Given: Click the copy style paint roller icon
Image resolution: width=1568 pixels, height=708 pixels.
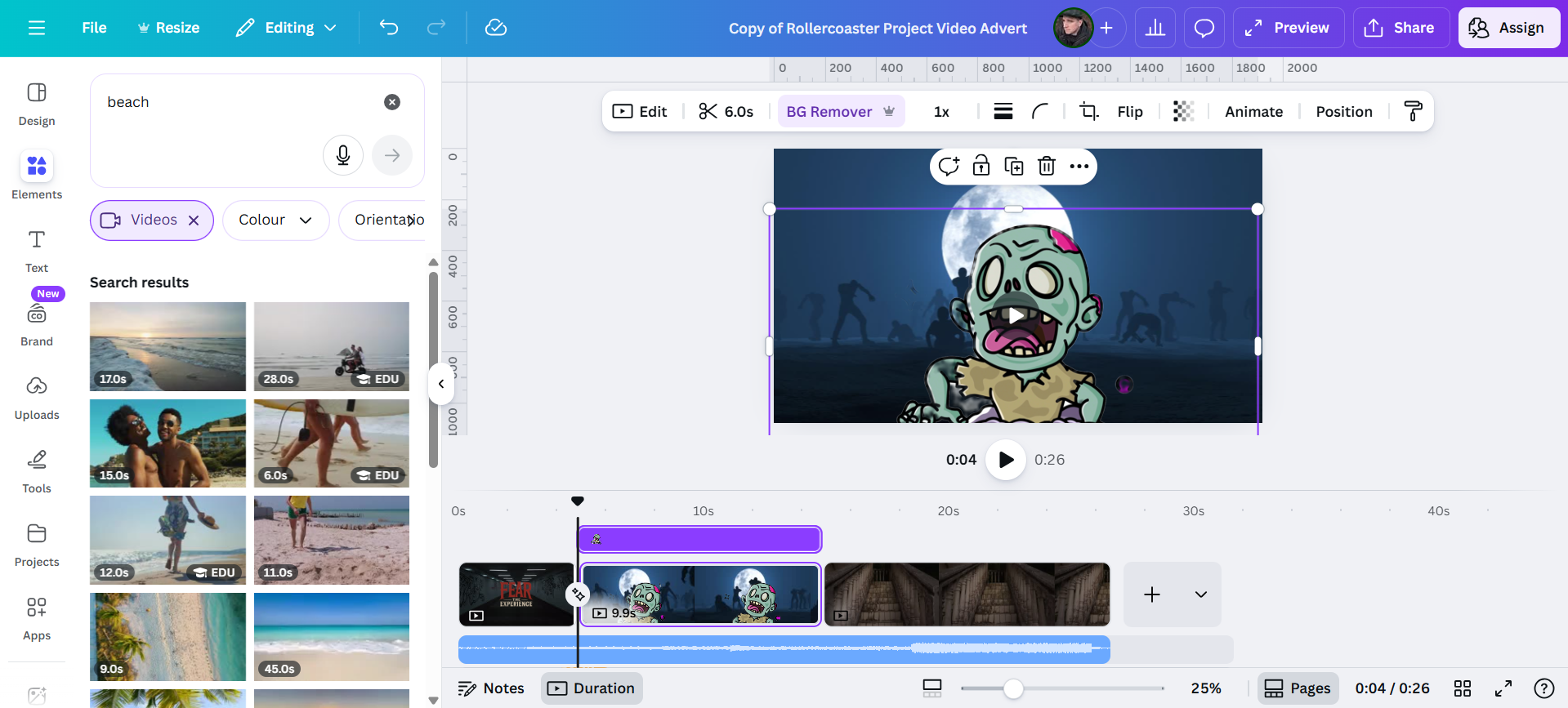Looking at the screenshot, I should pos(1413,111).
